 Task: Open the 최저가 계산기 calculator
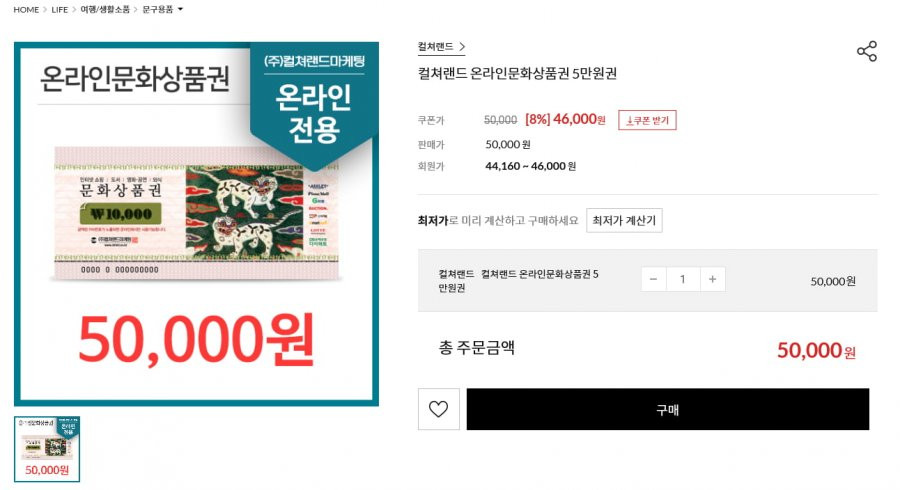pos(624,220)
